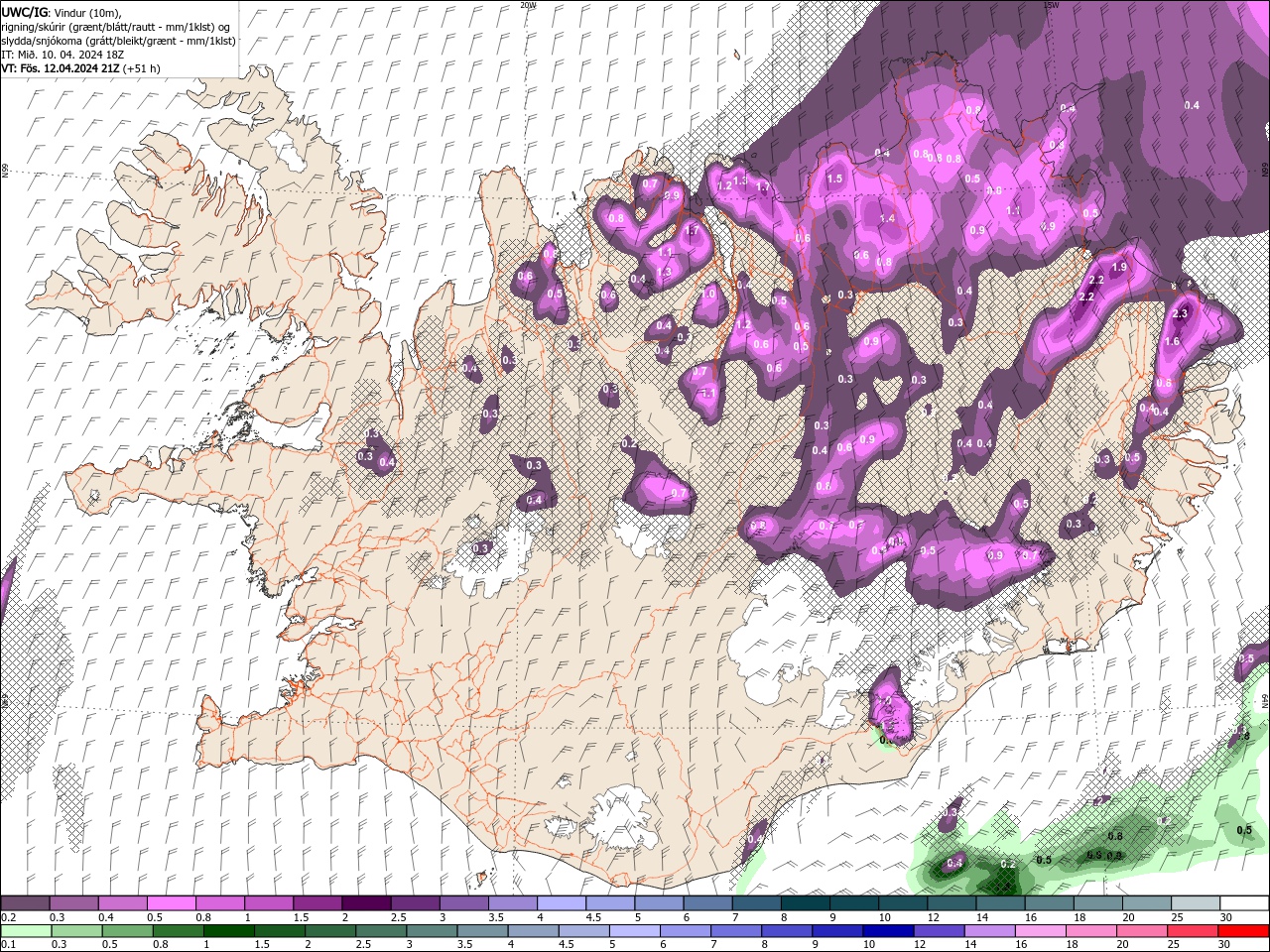Select the 1.5–2 magenta-purple snow swatch
Viewport: 1270px width, 952px height.
317,903
